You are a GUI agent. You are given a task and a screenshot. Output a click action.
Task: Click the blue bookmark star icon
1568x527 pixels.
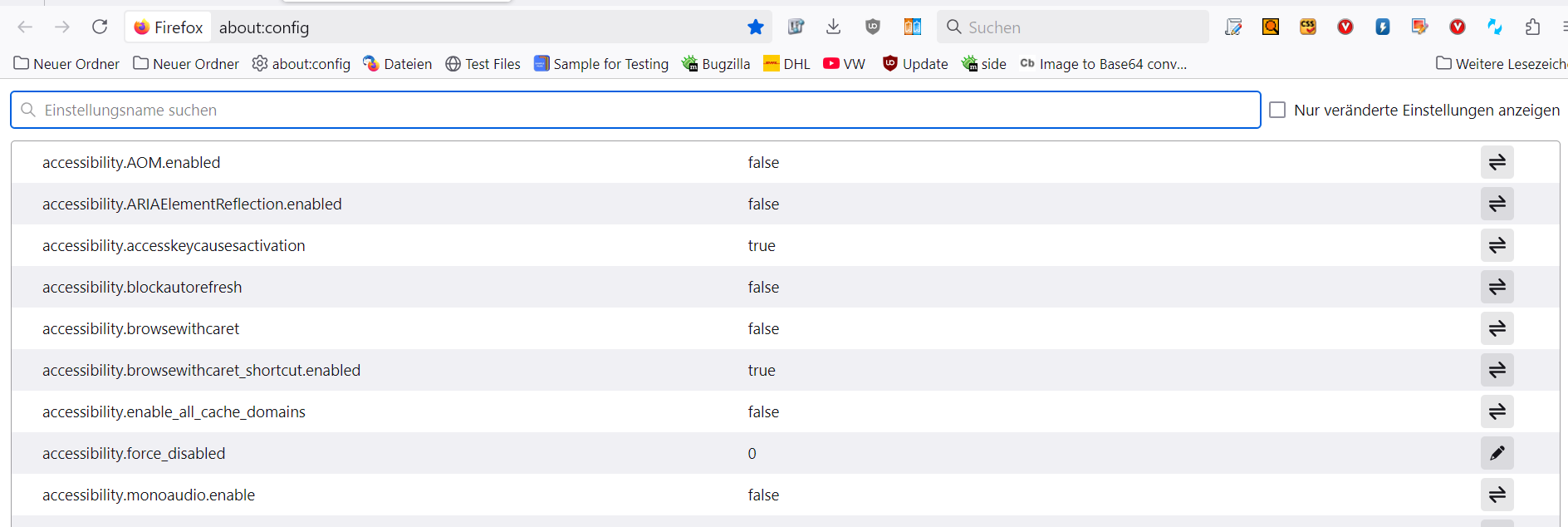click(755, 27)
